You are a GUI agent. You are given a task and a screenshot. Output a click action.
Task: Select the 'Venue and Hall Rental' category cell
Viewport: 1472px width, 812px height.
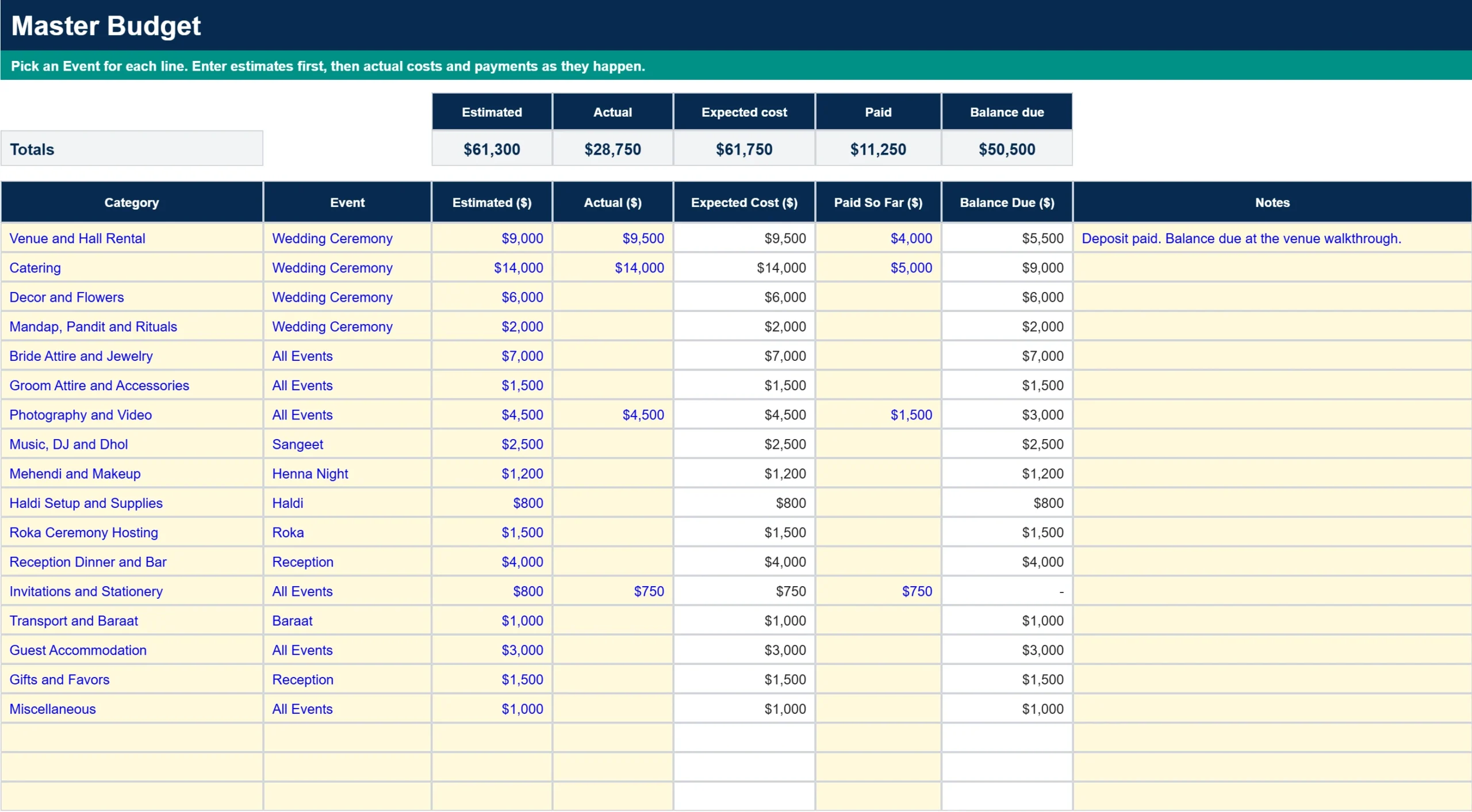[x=132, y=238]
